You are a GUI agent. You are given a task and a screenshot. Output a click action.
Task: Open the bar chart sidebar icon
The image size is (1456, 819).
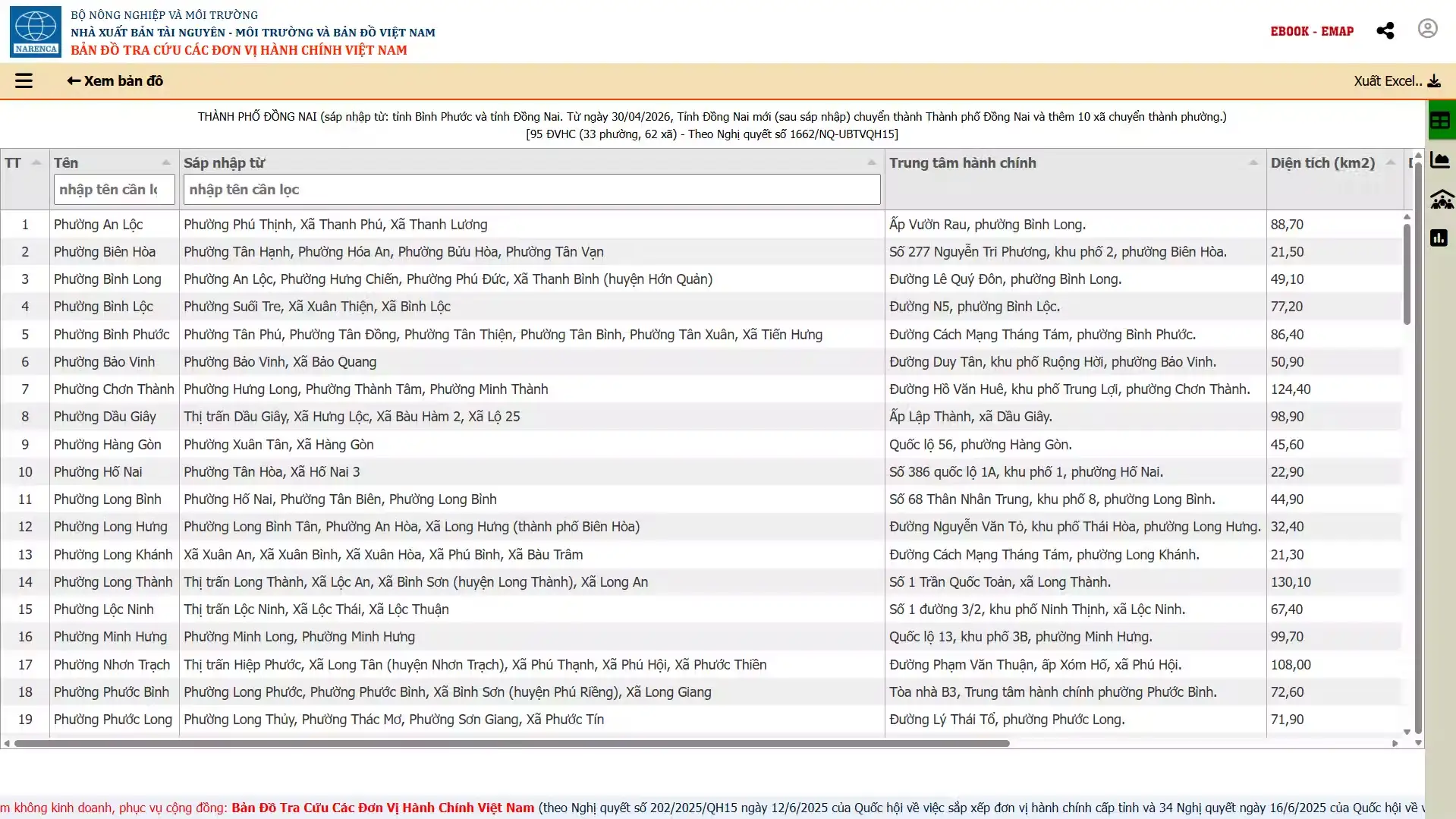coord(1439,238)
